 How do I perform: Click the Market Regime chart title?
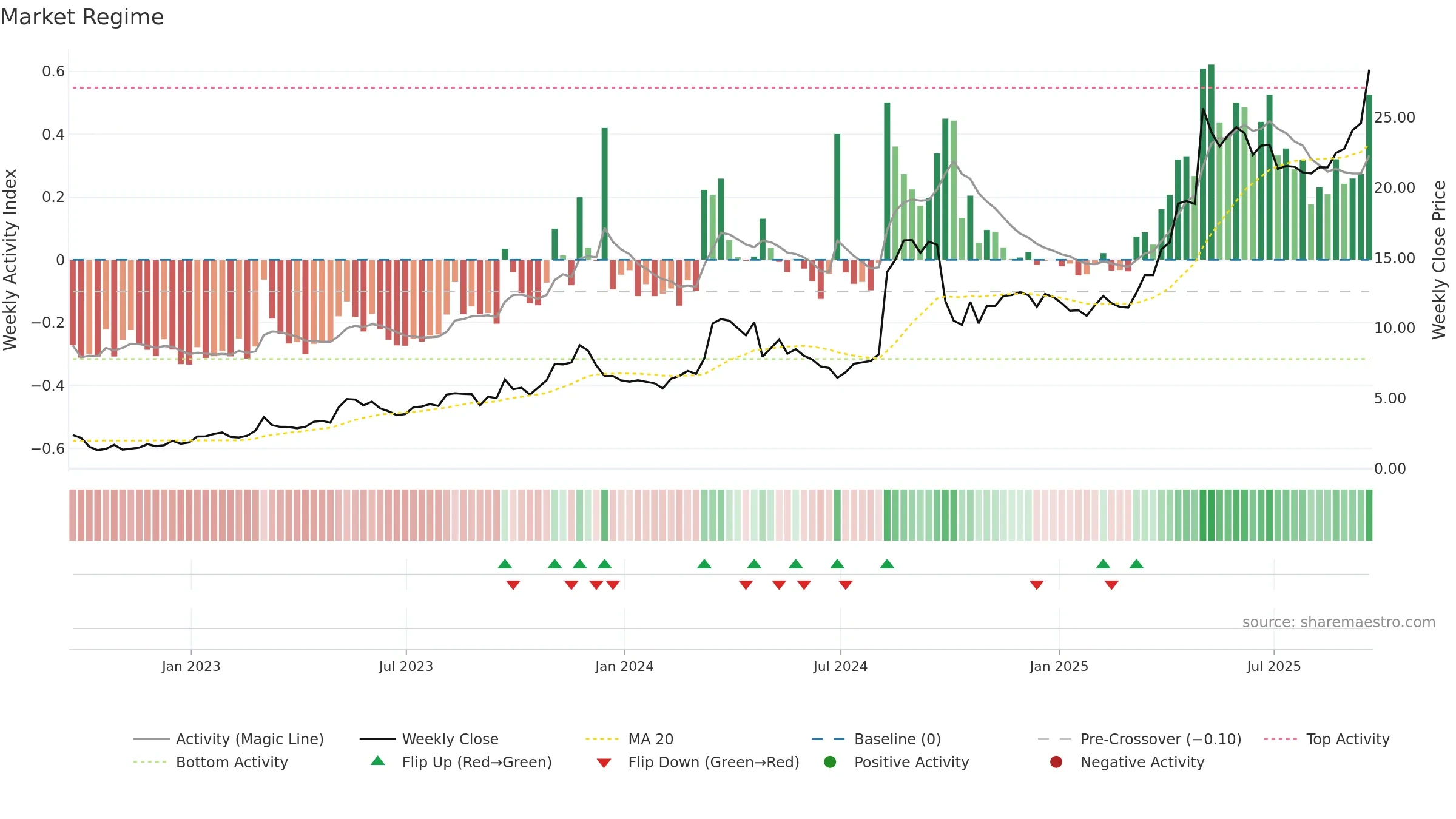(x=82, y=17)
